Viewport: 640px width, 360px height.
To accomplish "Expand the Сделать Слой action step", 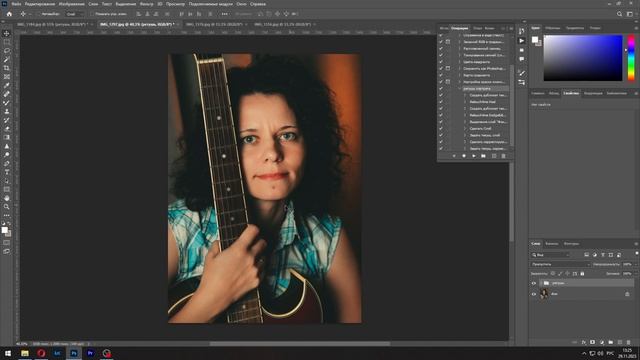I will pyautogui.click(x=465, y=129).
